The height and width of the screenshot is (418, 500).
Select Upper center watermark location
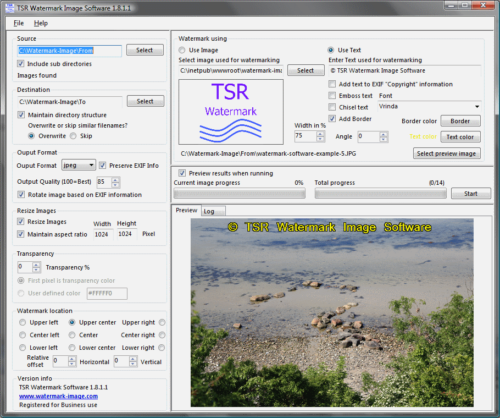(72, 322)
